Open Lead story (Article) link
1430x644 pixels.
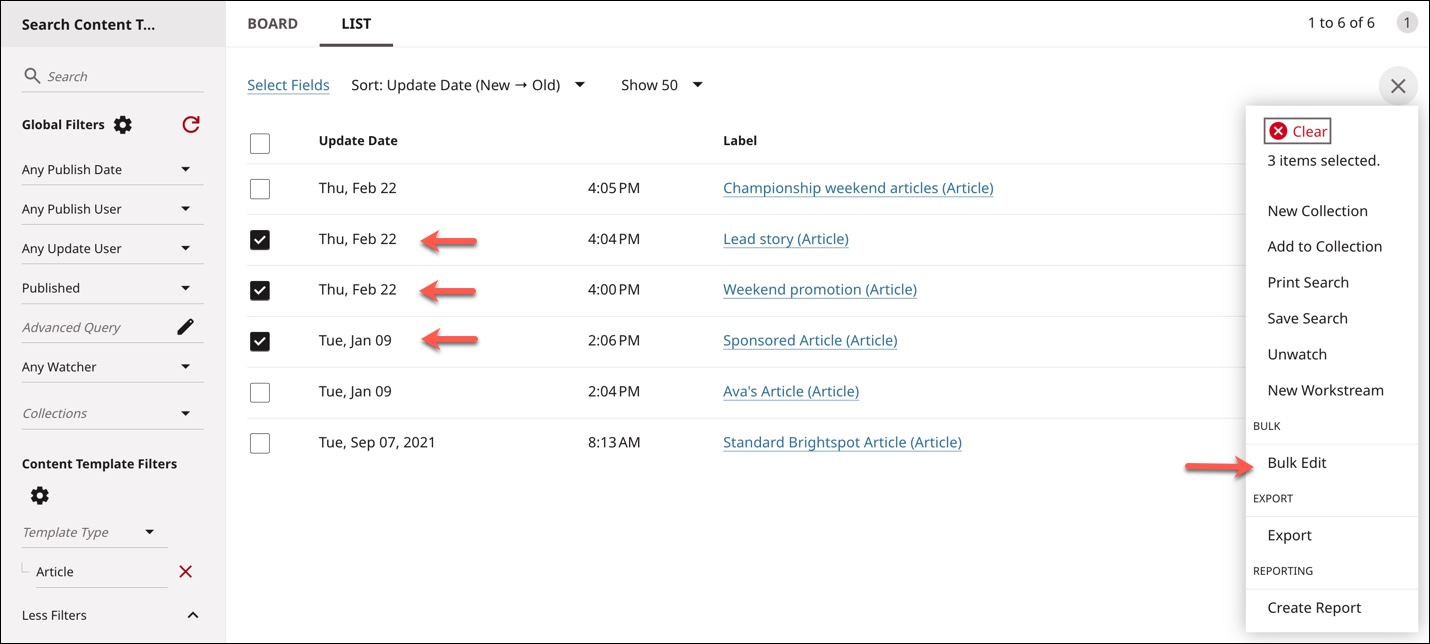click(786, 239)
